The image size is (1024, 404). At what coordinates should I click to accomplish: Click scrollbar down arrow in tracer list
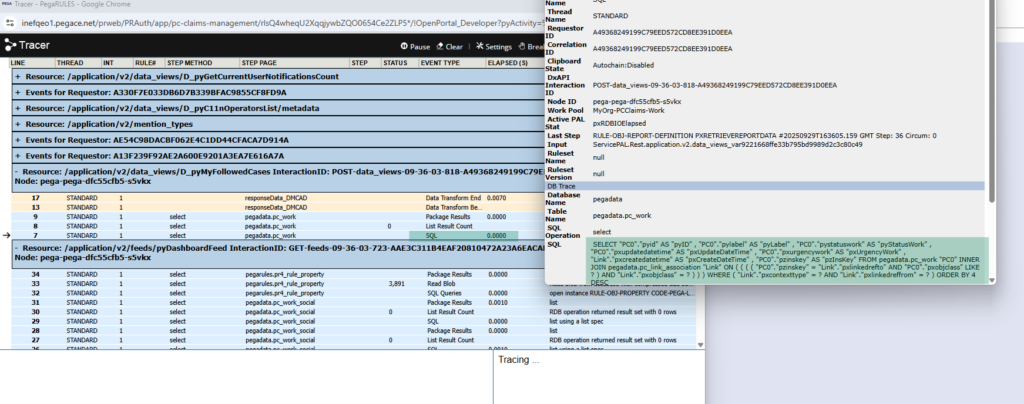click(x=701, y=345)
